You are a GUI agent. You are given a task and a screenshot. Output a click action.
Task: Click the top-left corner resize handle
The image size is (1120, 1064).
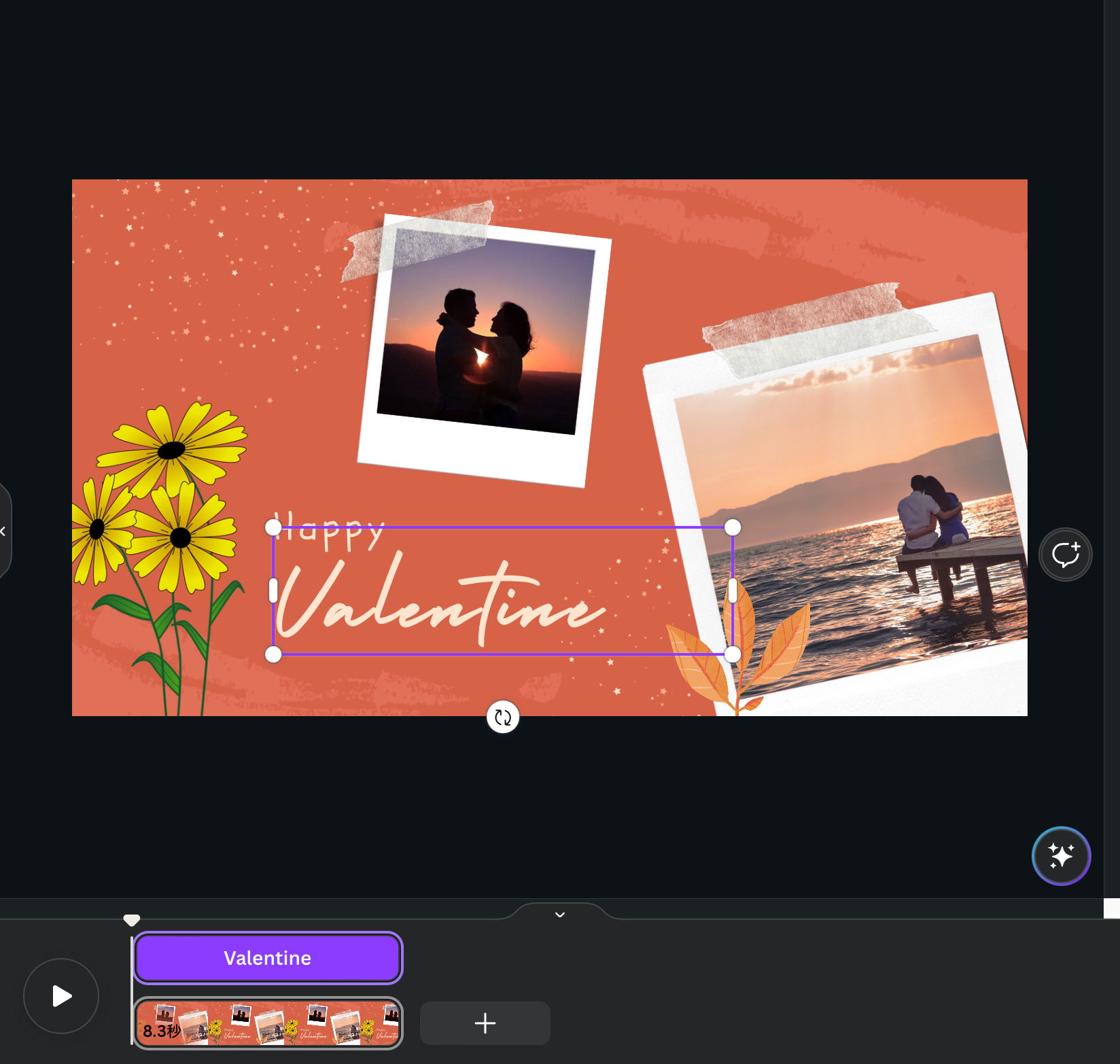tap(273, 527)
